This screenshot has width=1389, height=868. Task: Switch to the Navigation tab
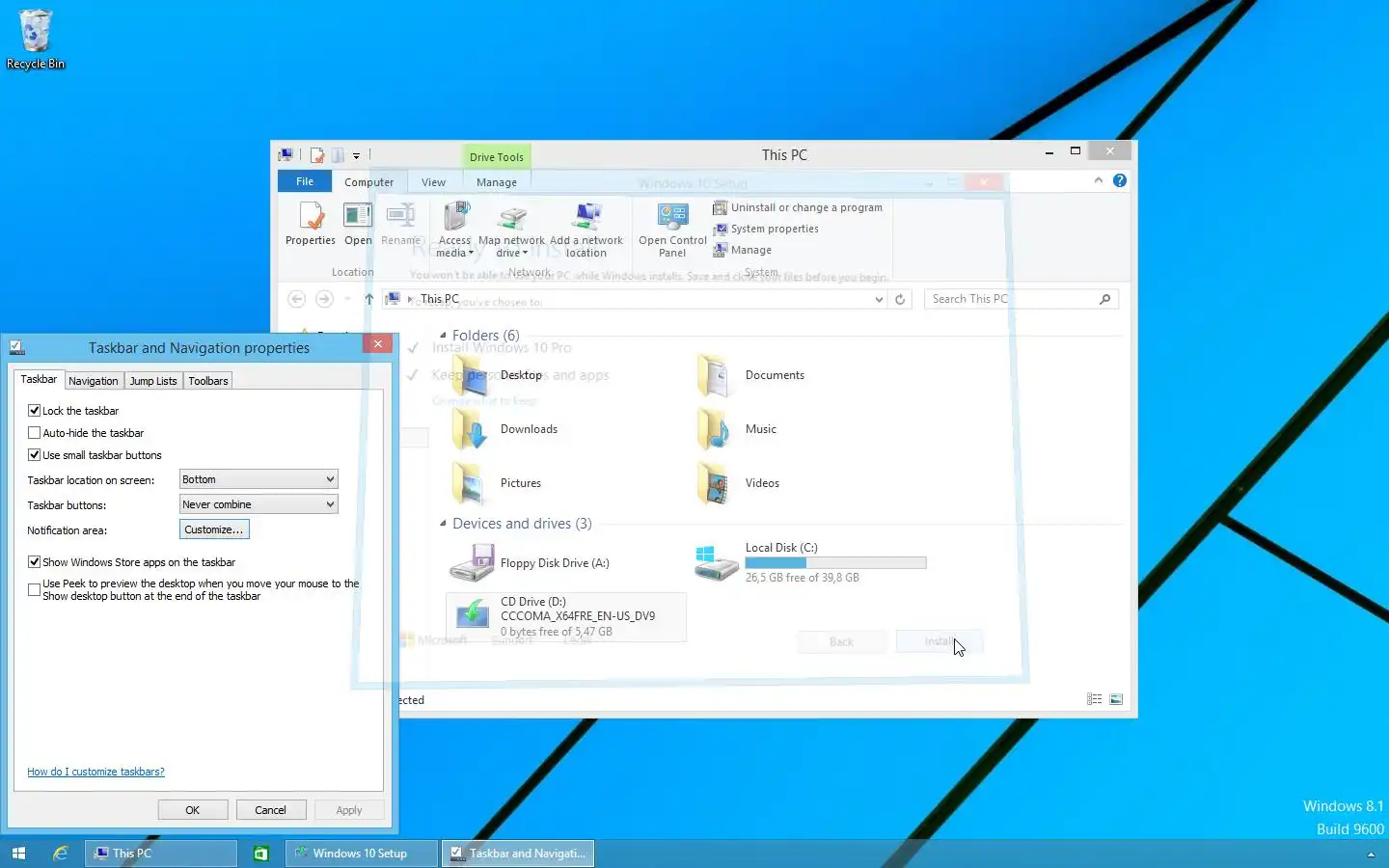pyautogui.click(x=93, y=381)
